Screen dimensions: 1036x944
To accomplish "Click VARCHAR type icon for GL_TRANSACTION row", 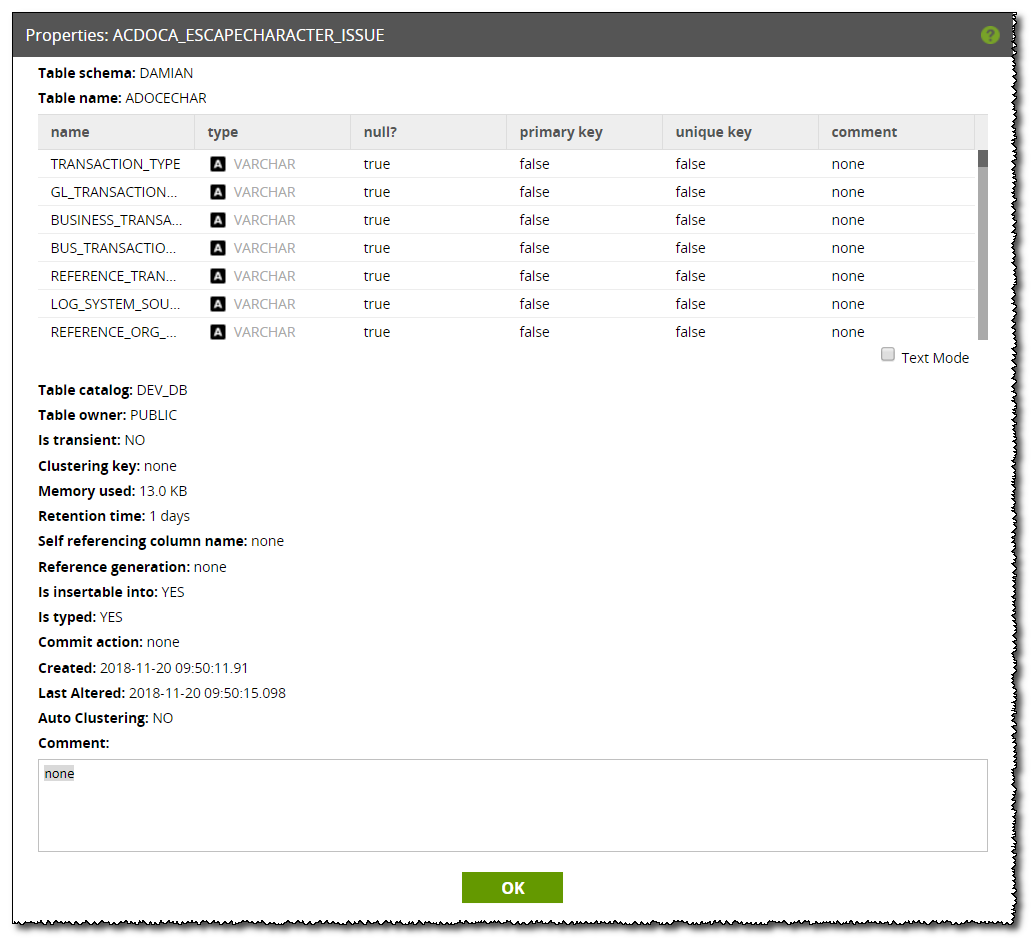I will 217,192.
